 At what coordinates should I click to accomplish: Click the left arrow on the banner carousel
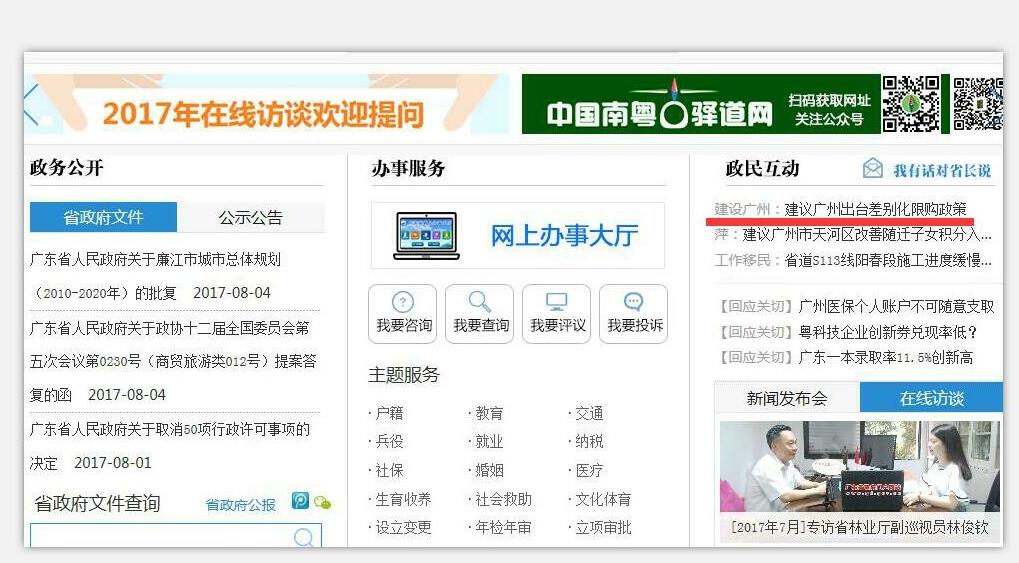[x=31, y=104]
